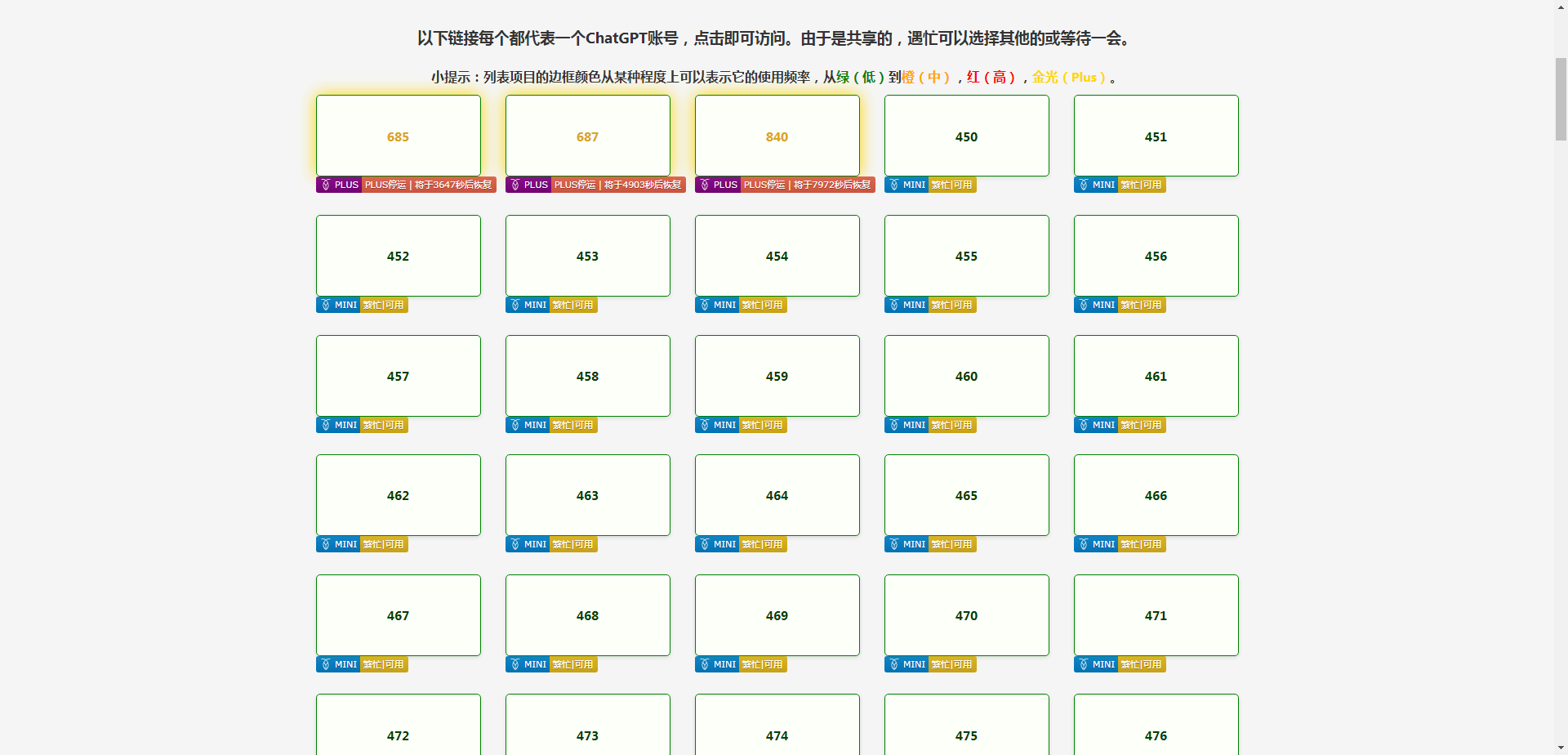Launch account card 464
Viewport: 1568px width, 755px height.
point(777,495)
